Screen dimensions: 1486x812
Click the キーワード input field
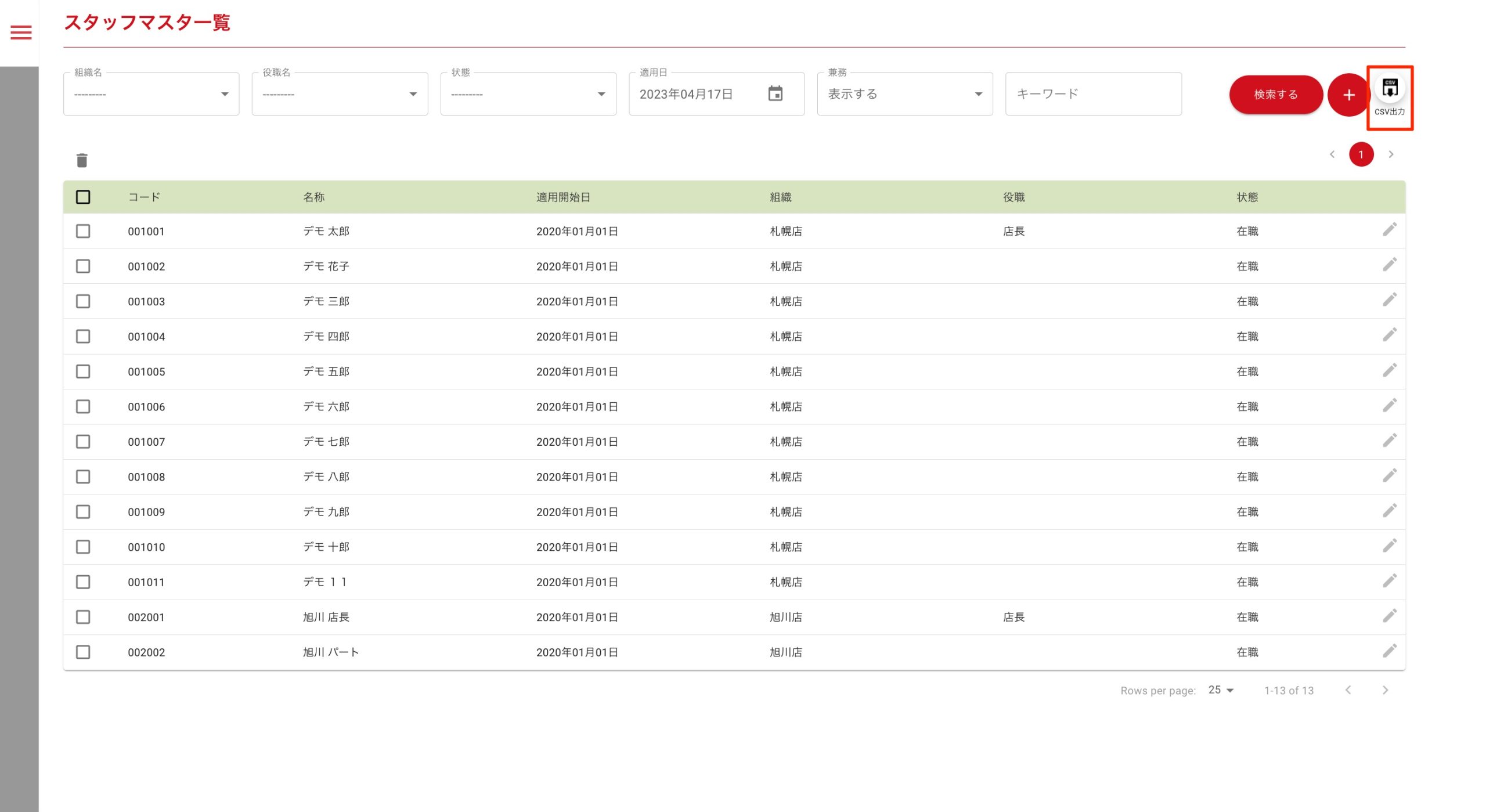pyautogui.click(x=1092, y=94)
